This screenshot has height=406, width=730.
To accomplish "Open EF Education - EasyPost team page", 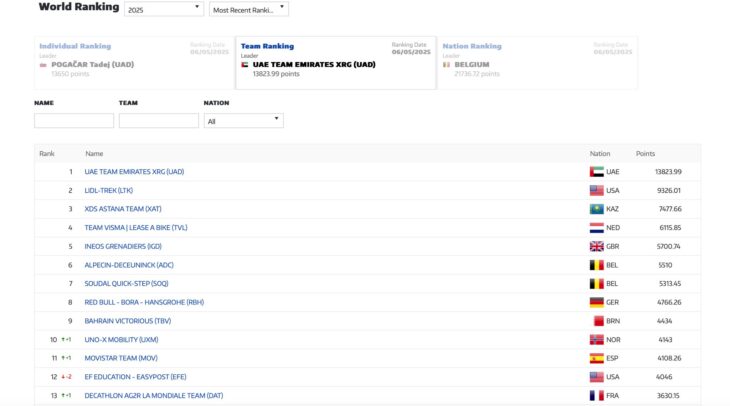I will pos(136,377).
